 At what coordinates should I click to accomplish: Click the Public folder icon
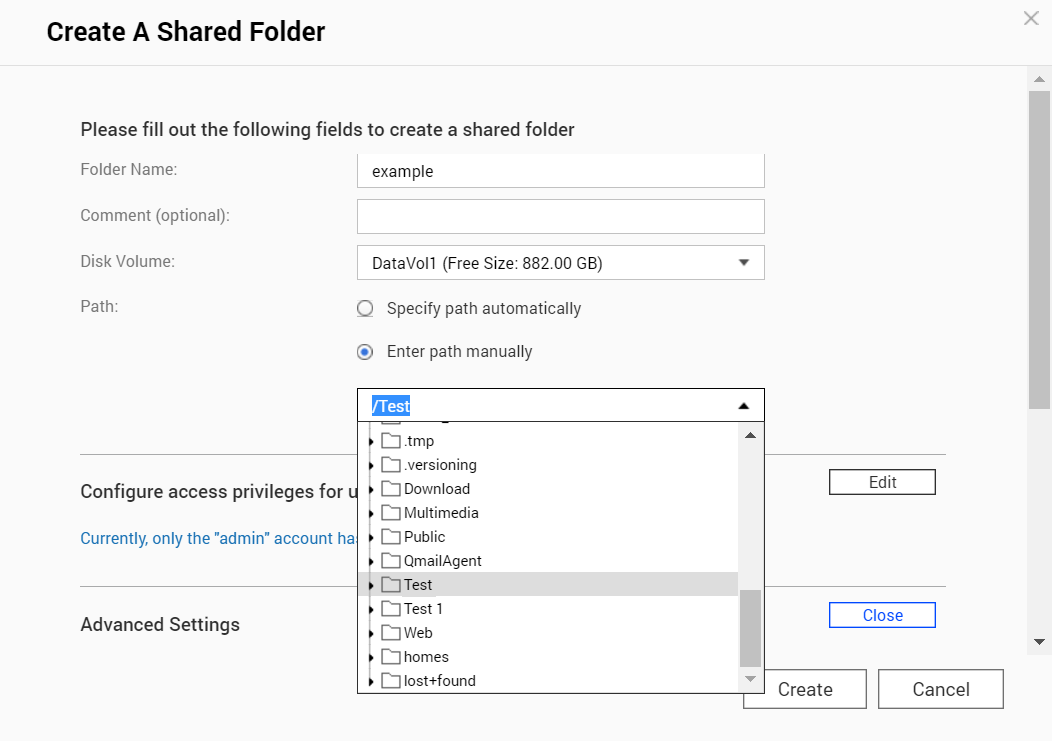click(390, 537)
